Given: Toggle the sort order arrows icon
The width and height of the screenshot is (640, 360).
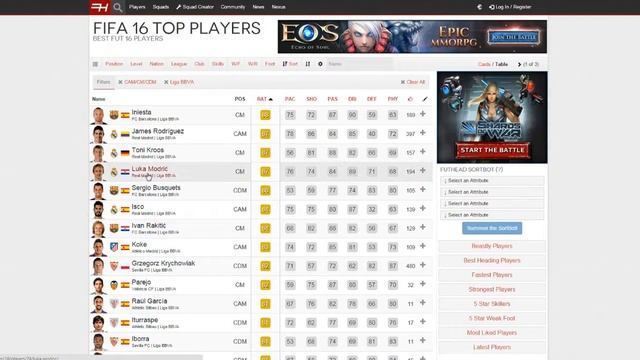Looking at the screenshot, I should click(x=308, y=64).
